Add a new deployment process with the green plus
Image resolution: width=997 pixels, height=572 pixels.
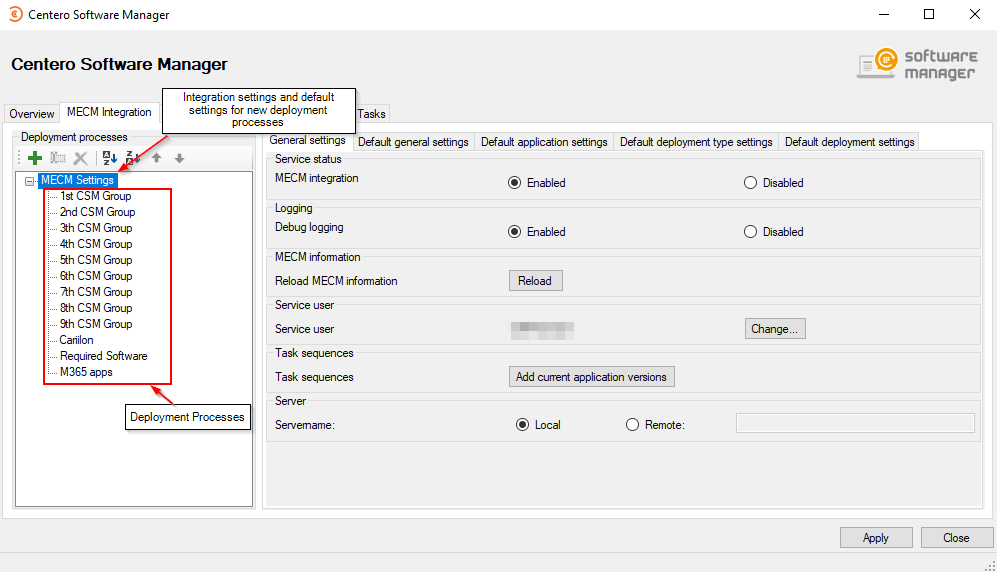[35, 158]
